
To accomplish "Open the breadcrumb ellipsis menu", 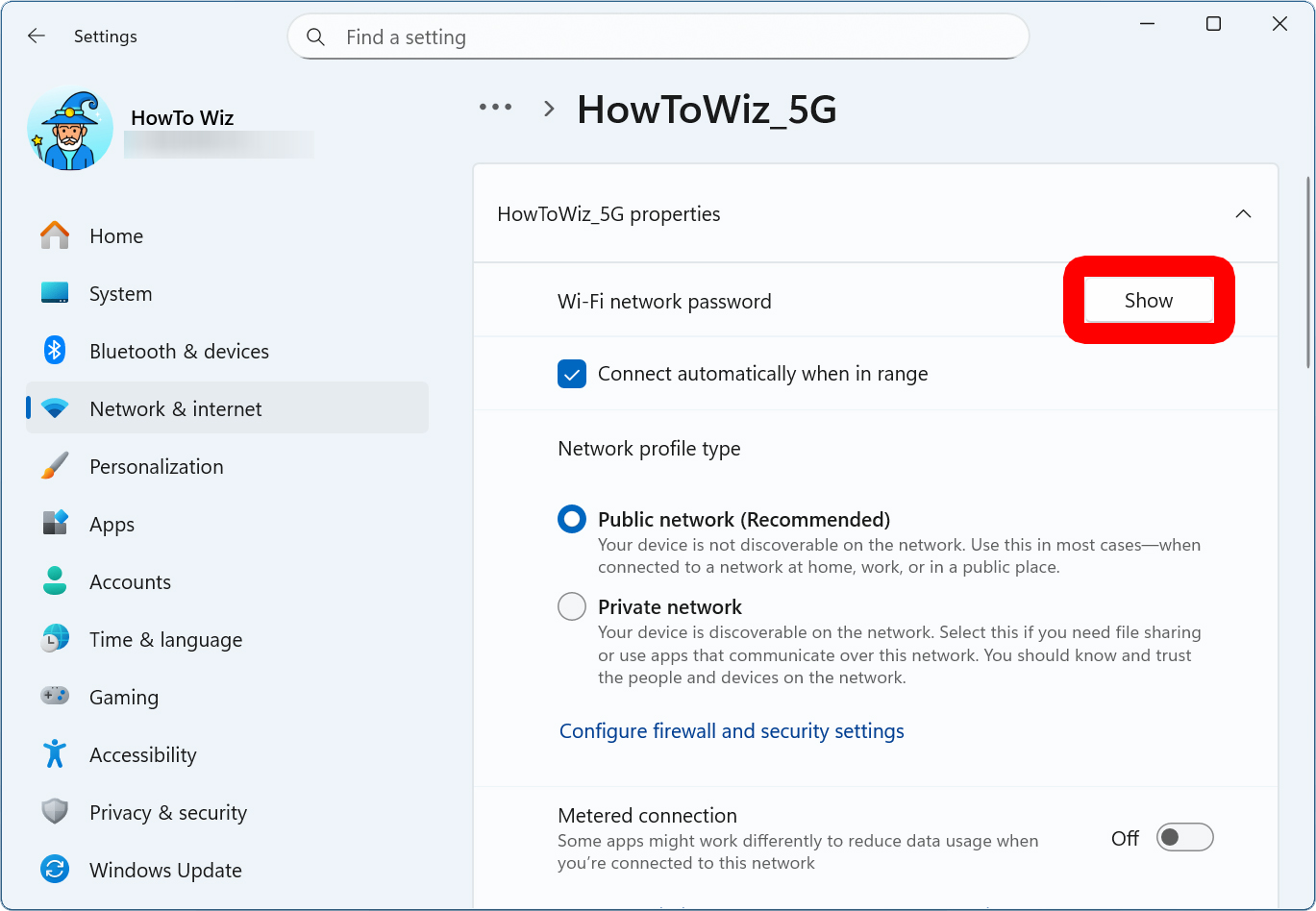I will pos(495,108).
